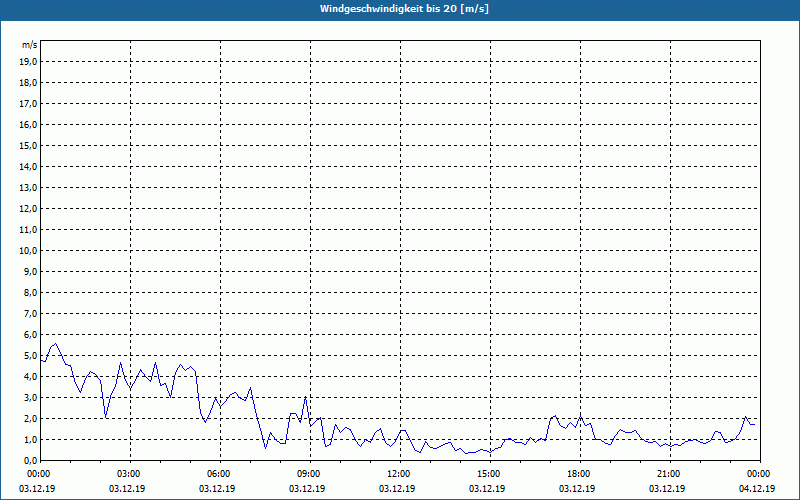Select the '00:00' label above '04.12.19'

click(x=760, y=474)
